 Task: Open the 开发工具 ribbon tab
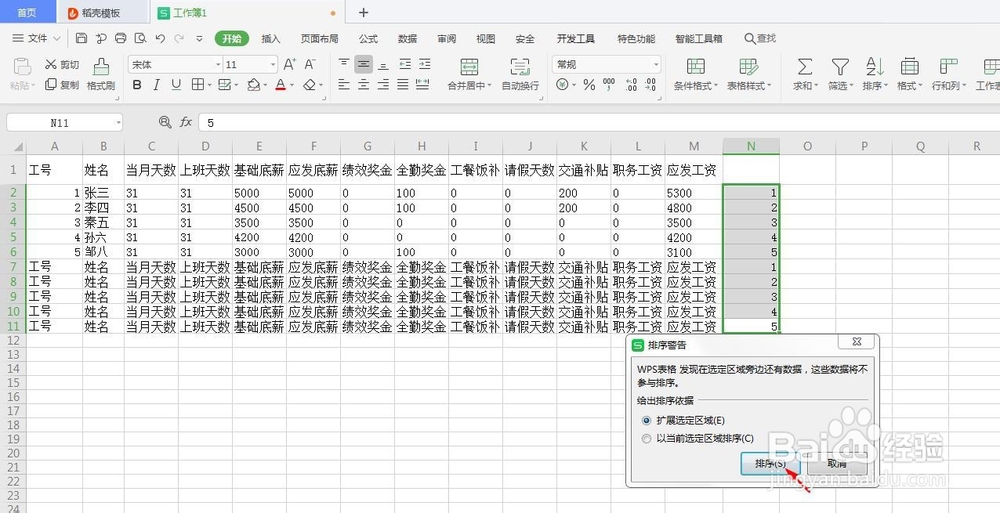pos(575,38)
